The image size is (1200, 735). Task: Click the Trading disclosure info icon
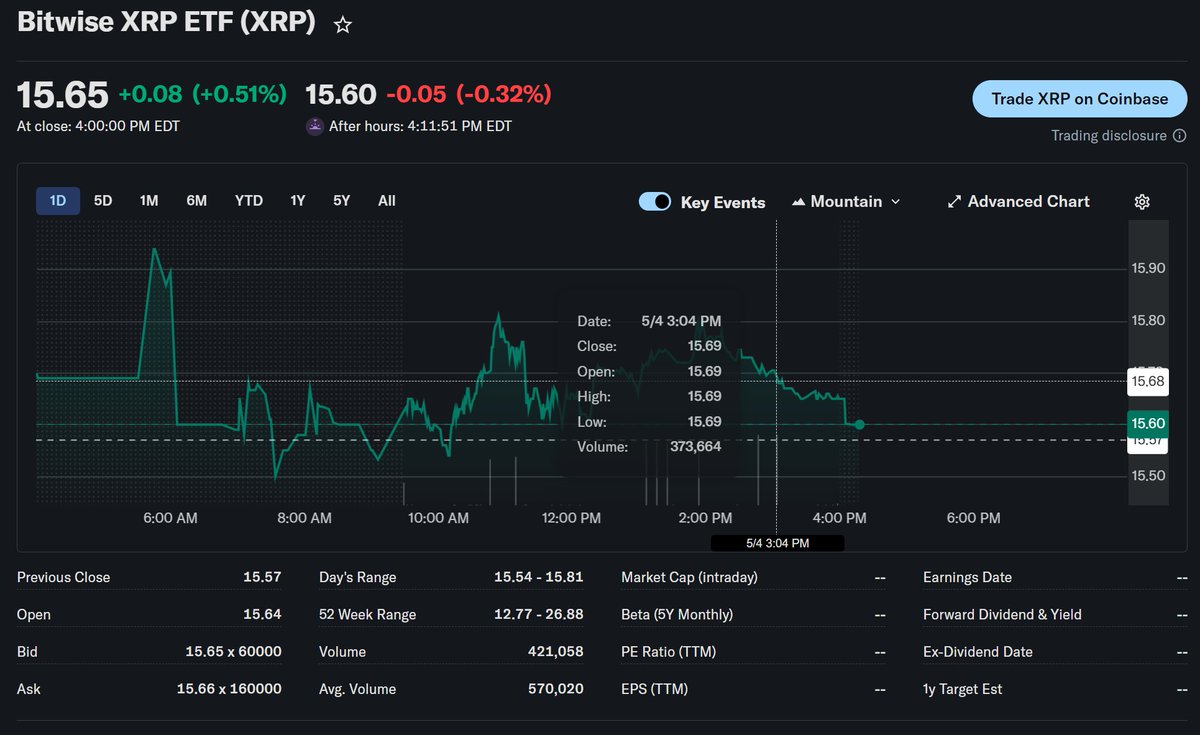tap(1179, 136)
